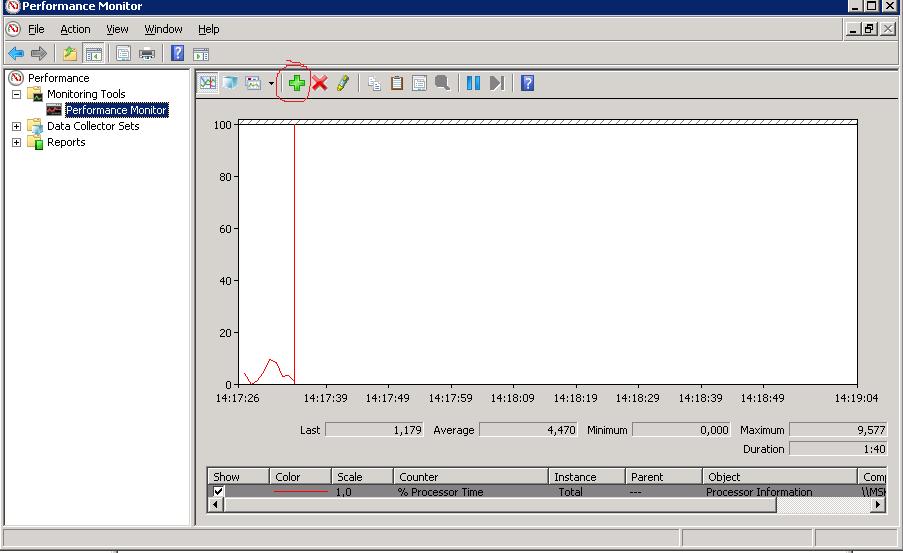
Task: Click the Minimum value field 0,000
Action: pyautogui.click(x=681, y=430)
